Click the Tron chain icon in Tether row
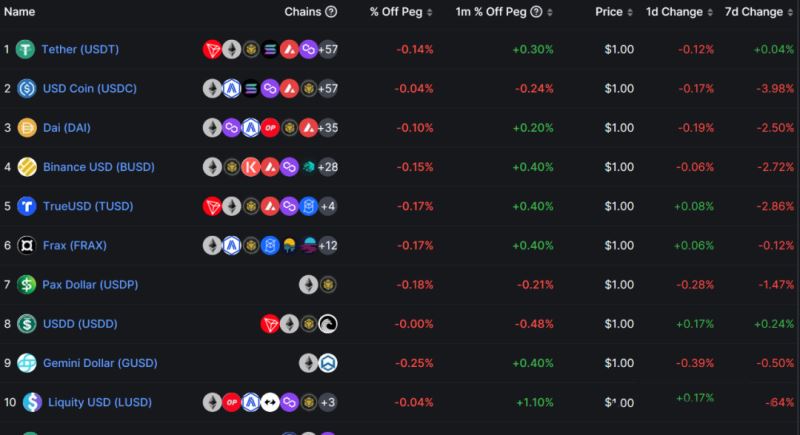 coord(212,49)
